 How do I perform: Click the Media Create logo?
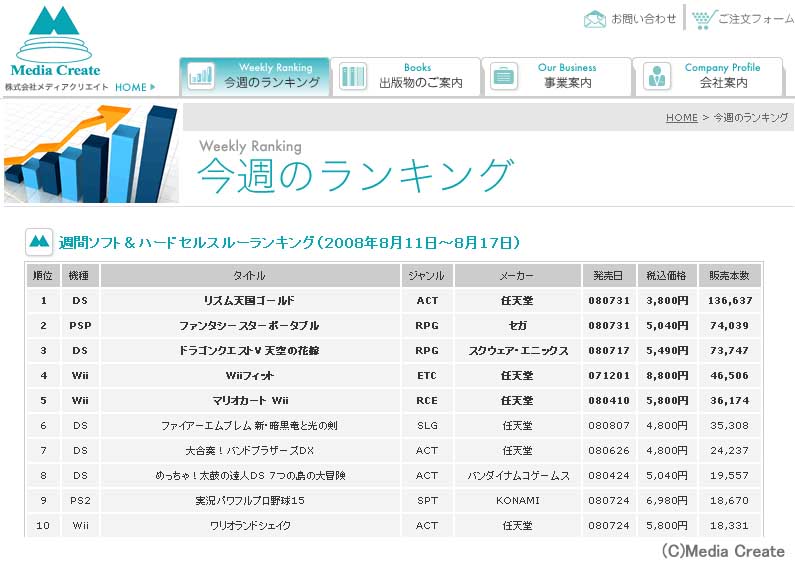(55, 42)
